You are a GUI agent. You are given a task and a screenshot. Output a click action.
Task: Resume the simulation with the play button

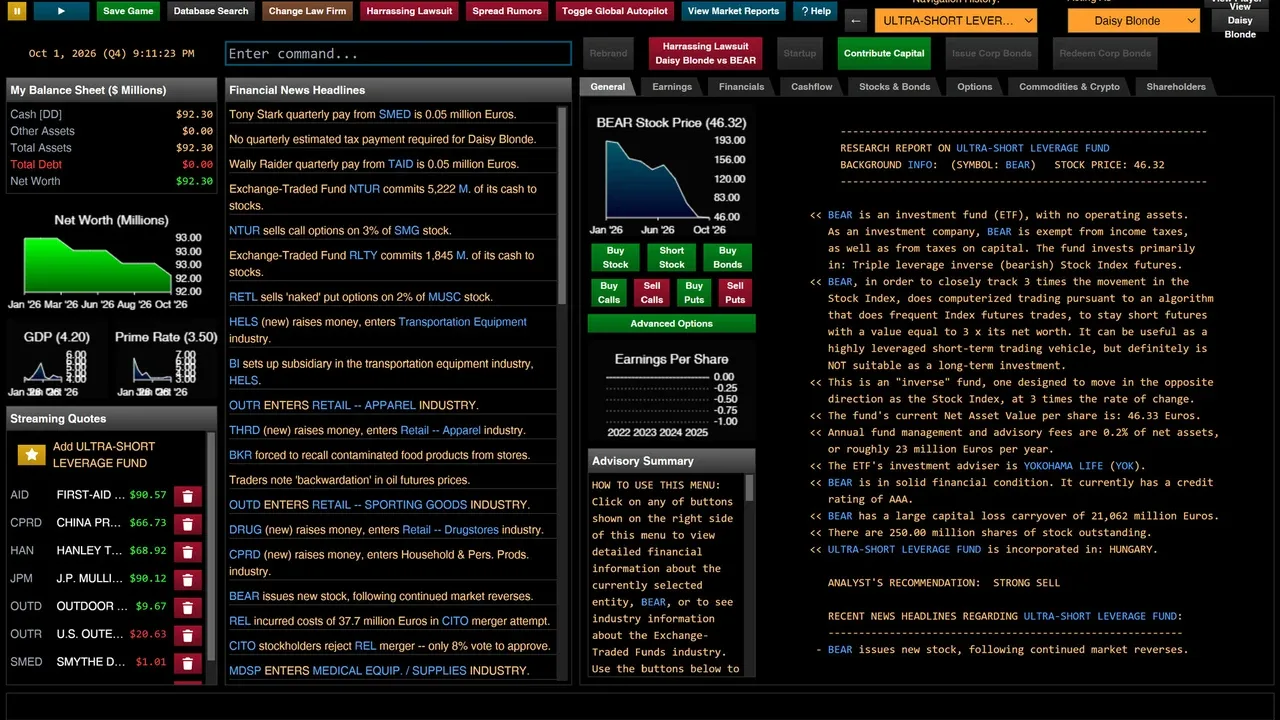pyautogui.click(x=61, y=11)
